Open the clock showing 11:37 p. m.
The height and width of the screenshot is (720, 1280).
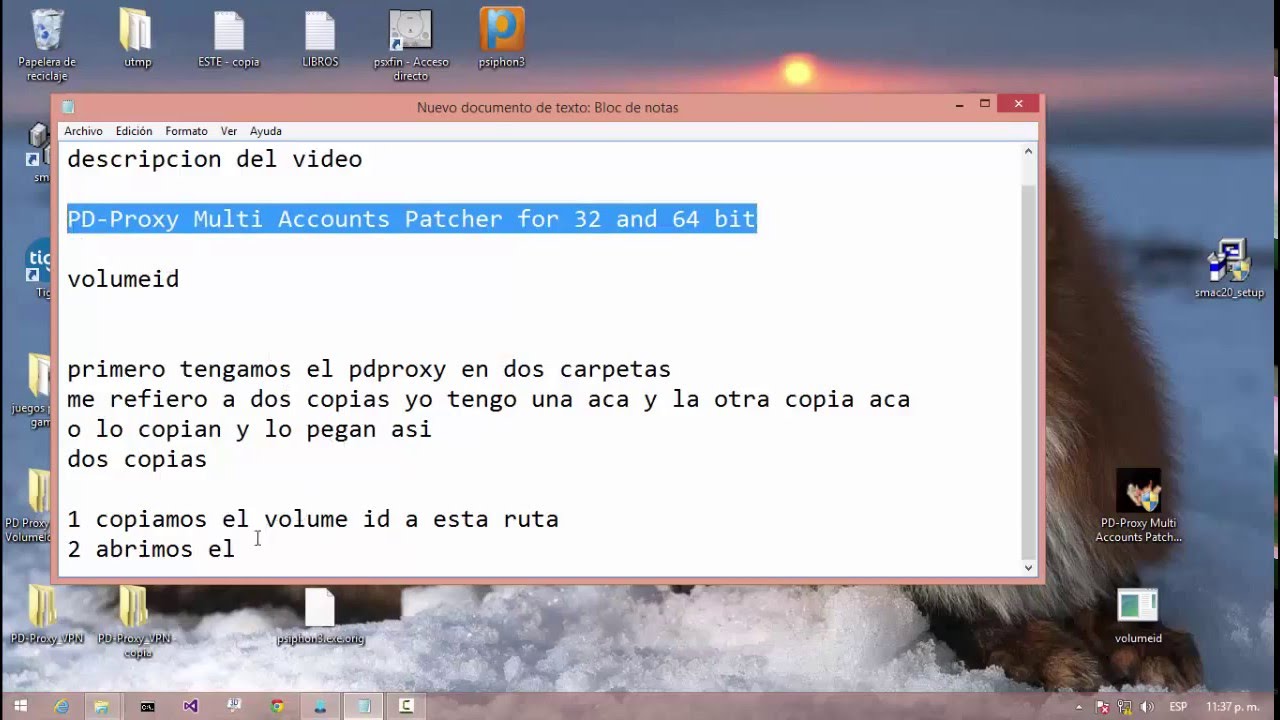(1233, 707)
